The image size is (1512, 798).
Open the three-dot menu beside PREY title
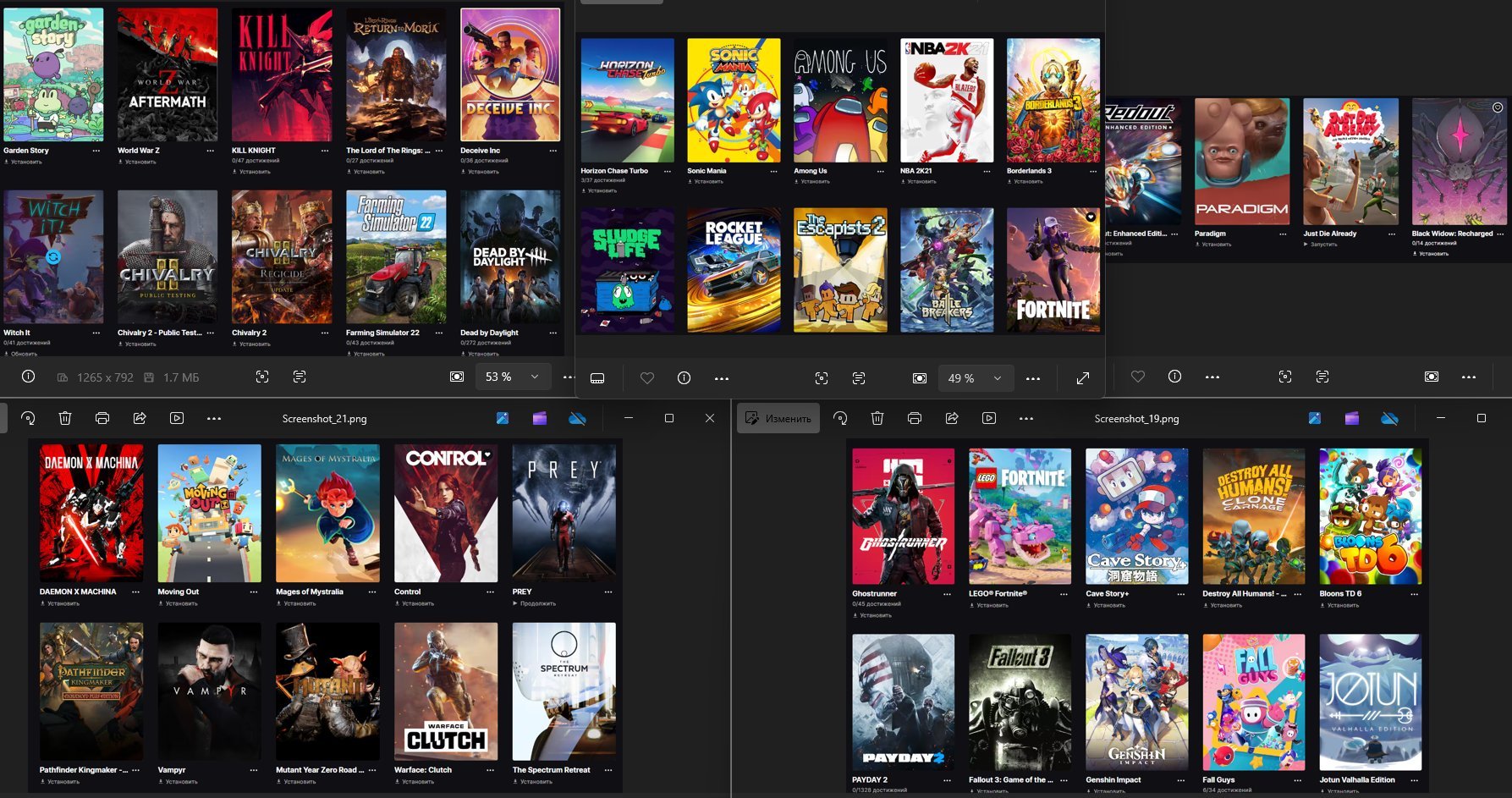[x=608, y=592]
